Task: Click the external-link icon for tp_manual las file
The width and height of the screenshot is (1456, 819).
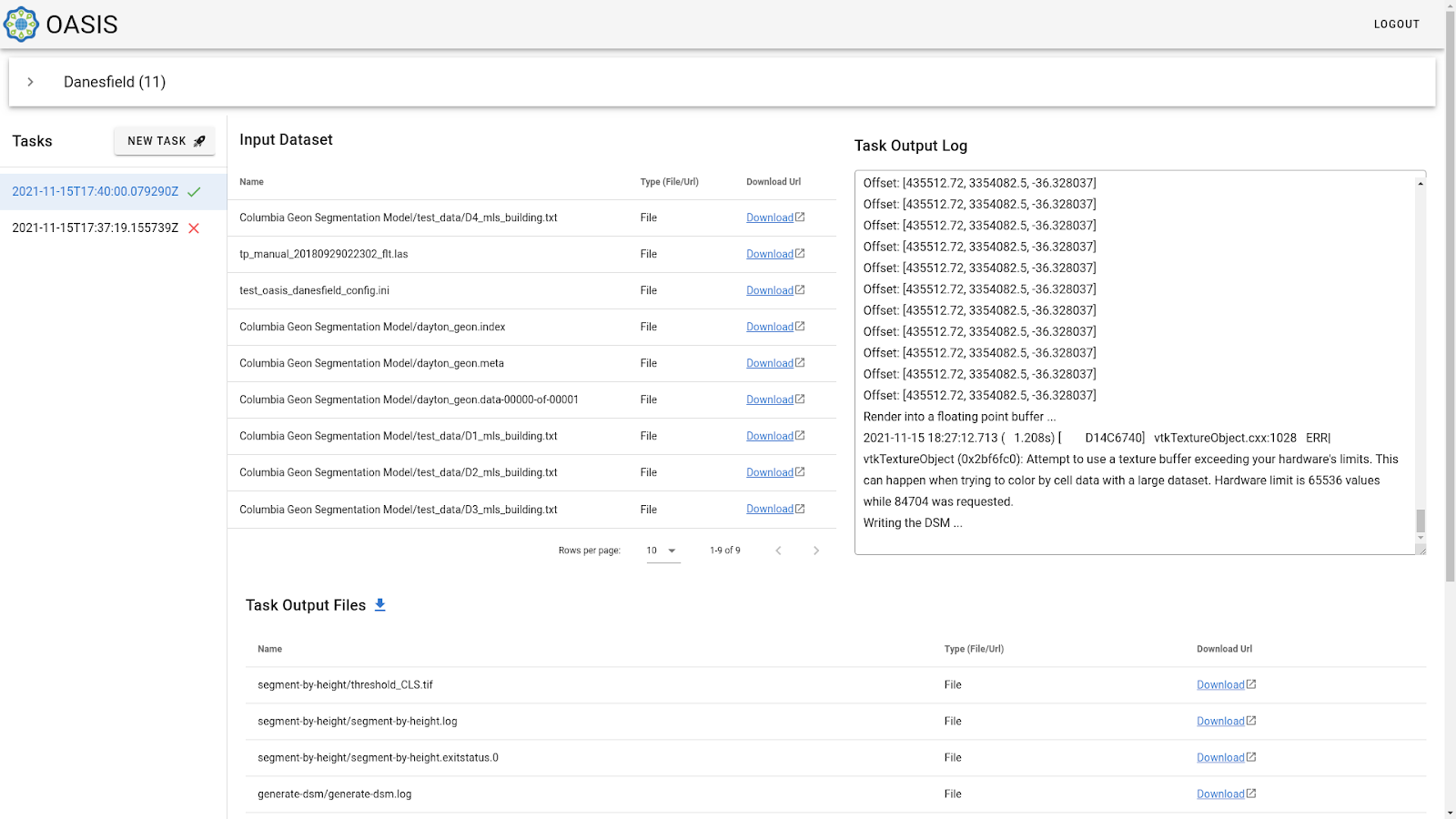Action: (800, 254)
